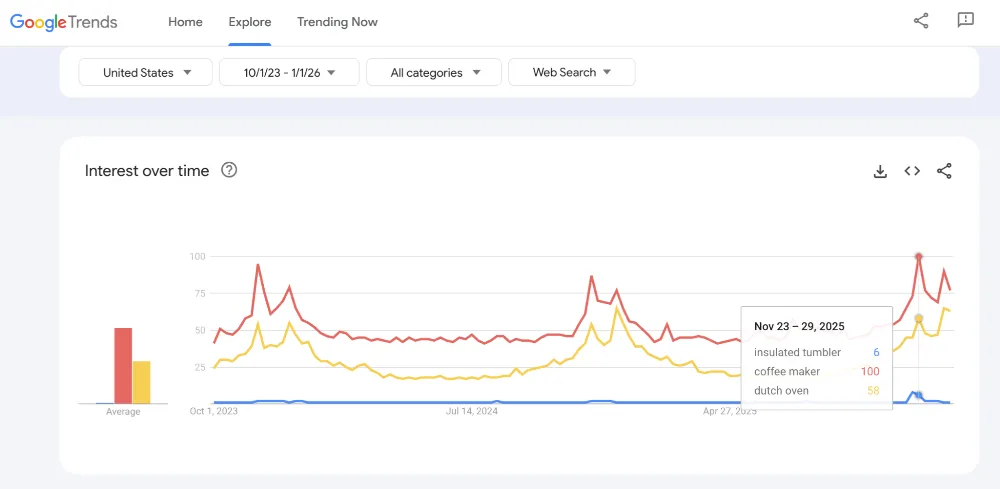
Task: Click the coffee maker peak point at 100
Action: point(918,256)
